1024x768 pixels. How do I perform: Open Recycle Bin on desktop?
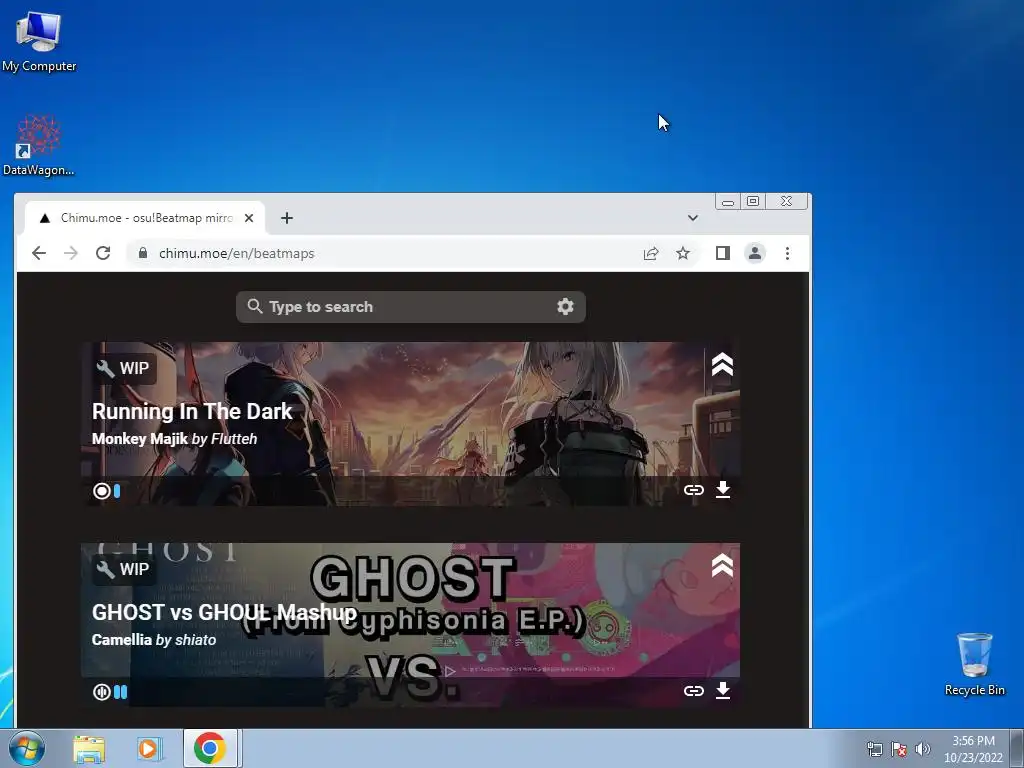tap(974, 664)
